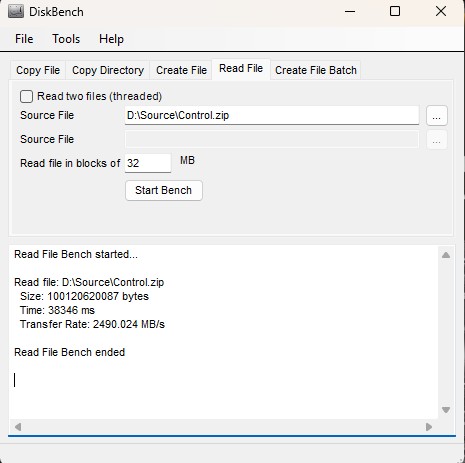Screen dimensions: 465x463
Task: Minimize the DiskBench window
Action: coord(350,12)
